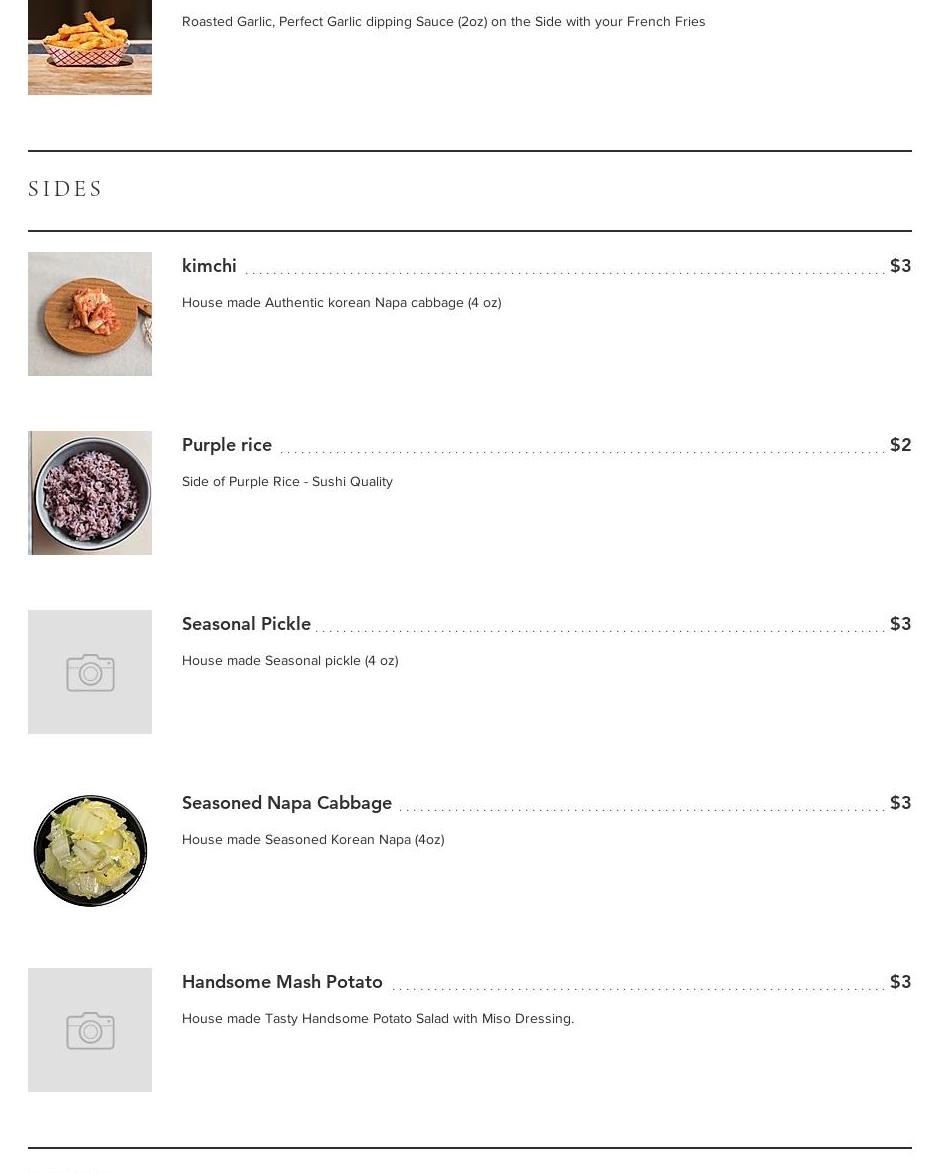Click the "Sushi Quality" Purple rice description

(287, 481)
